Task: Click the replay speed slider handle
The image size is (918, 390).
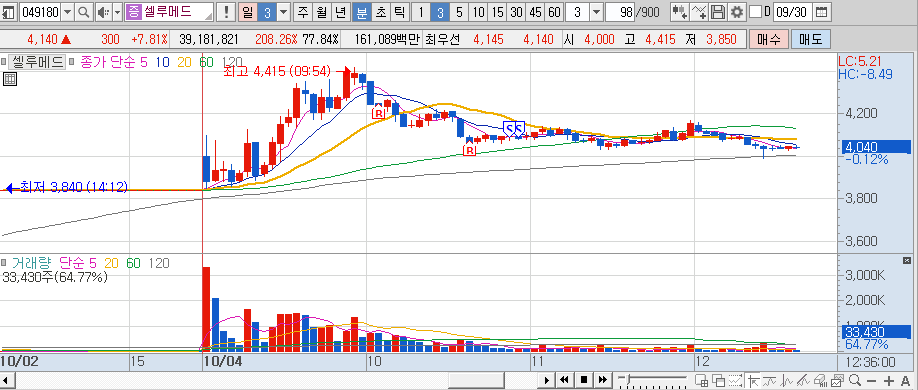Action: (628, 379)
